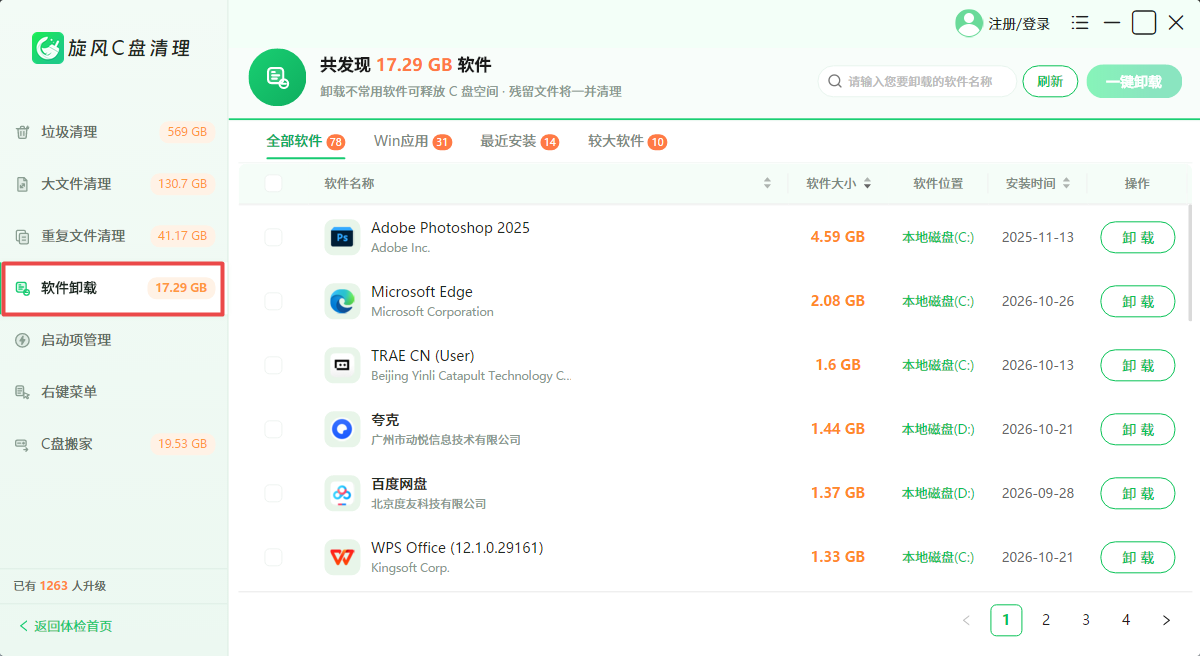This screenshot has width=1200, height=656.
Task: Click the Adobe Photoshop 2025 icon
Action: [342, 237]
